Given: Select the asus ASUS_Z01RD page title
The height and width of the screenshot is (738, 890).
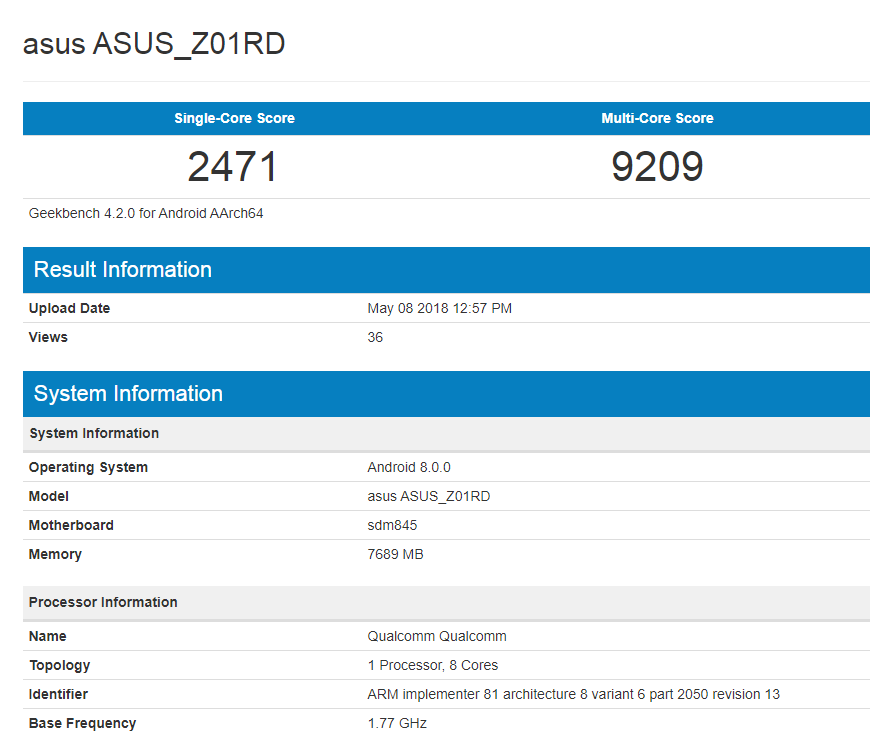Looking at the screenshot, I should 153,44.
